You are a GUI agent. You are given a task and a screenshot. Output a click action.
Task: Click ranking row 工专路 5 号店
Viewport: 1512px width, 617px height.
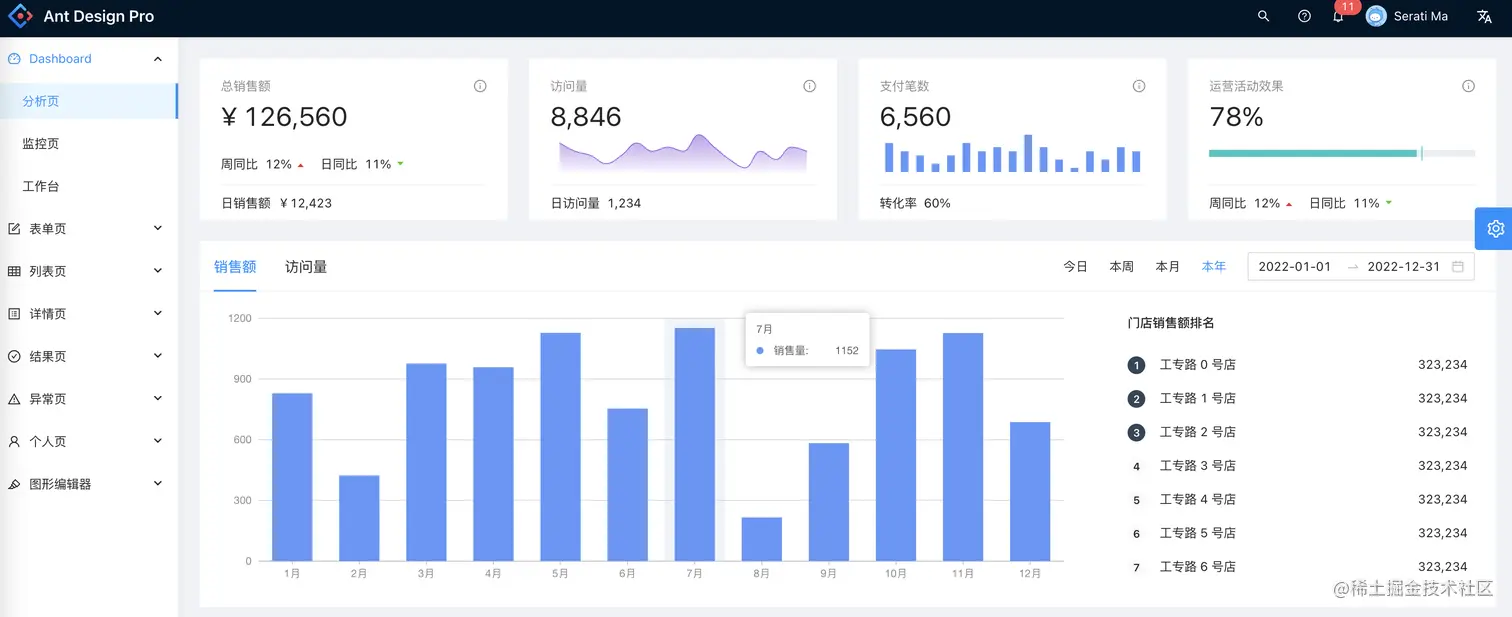(x=1297, y=533)
